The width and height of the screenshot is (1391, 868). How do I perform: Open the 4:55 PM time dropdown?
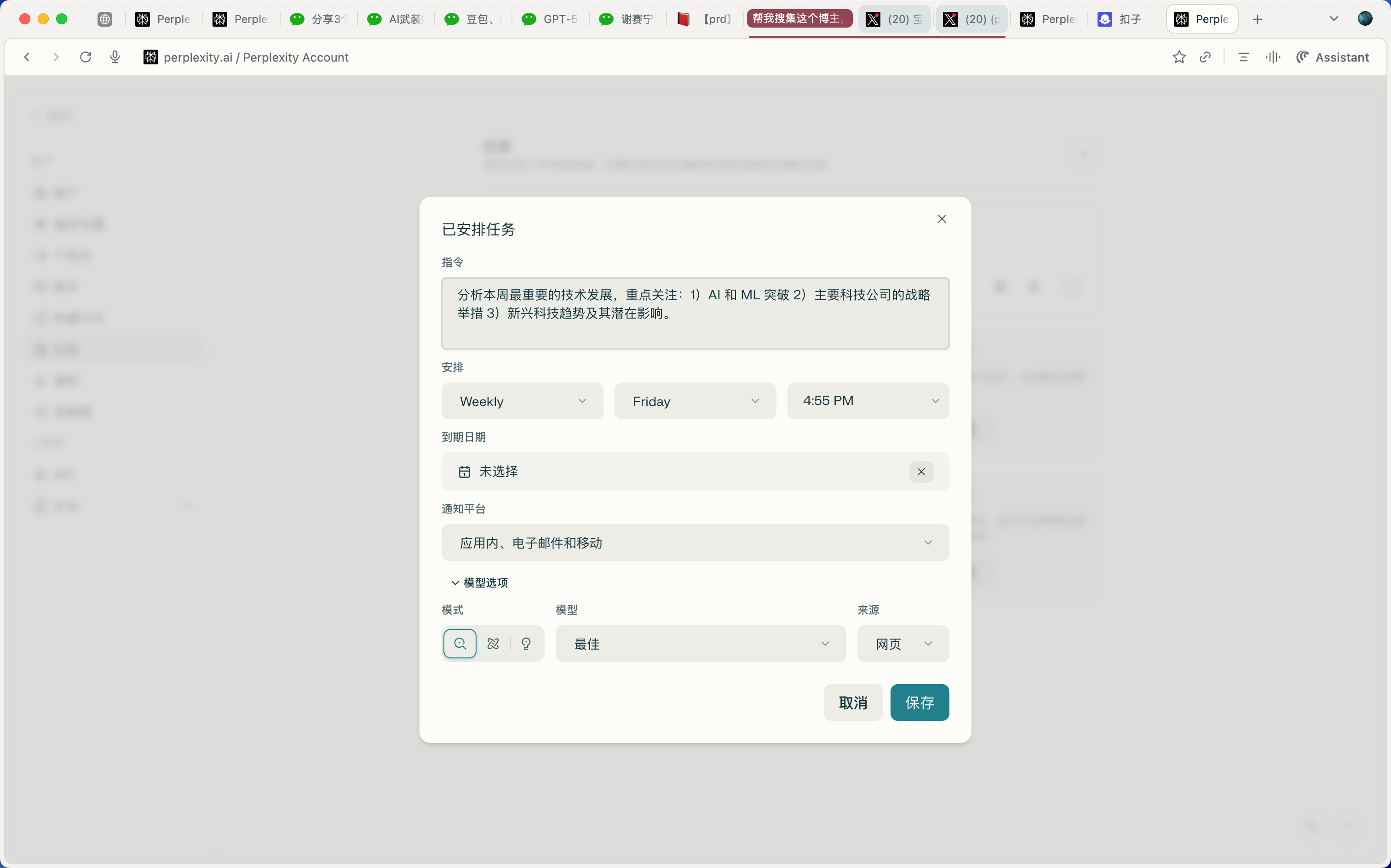(x=868, y=401)
